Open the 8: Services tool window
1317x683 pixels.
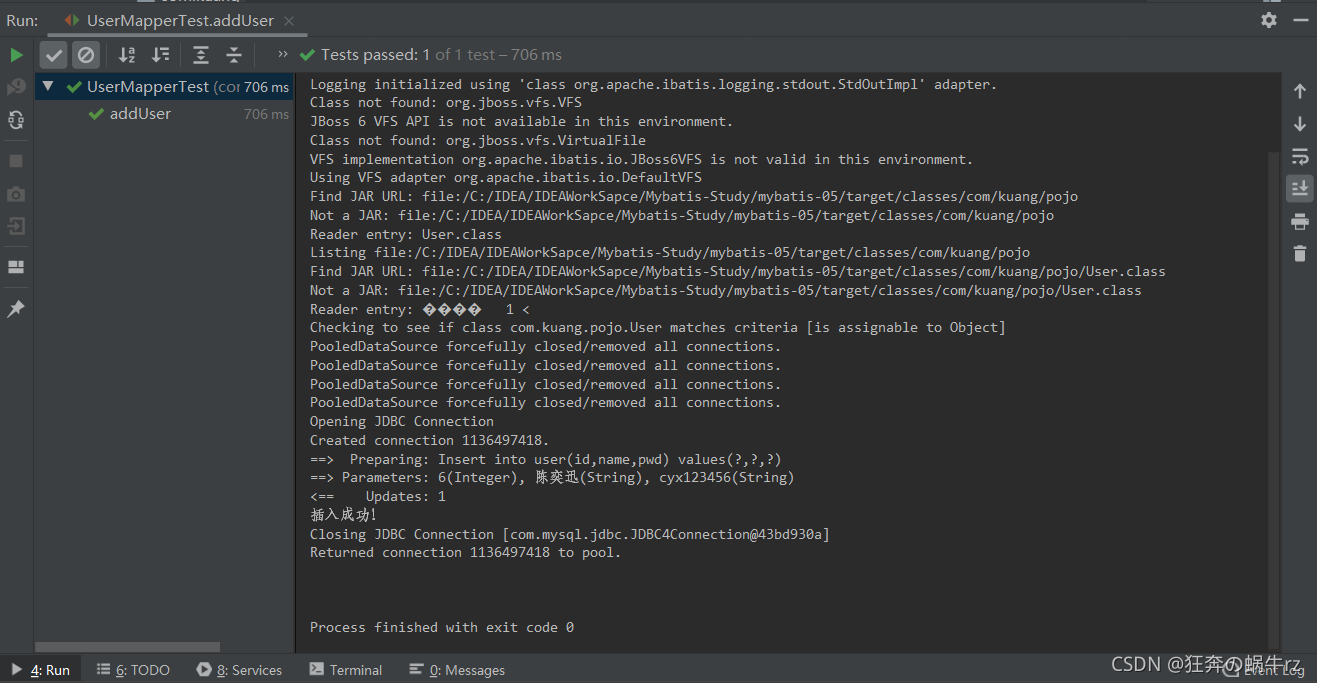tap(240, 670)
